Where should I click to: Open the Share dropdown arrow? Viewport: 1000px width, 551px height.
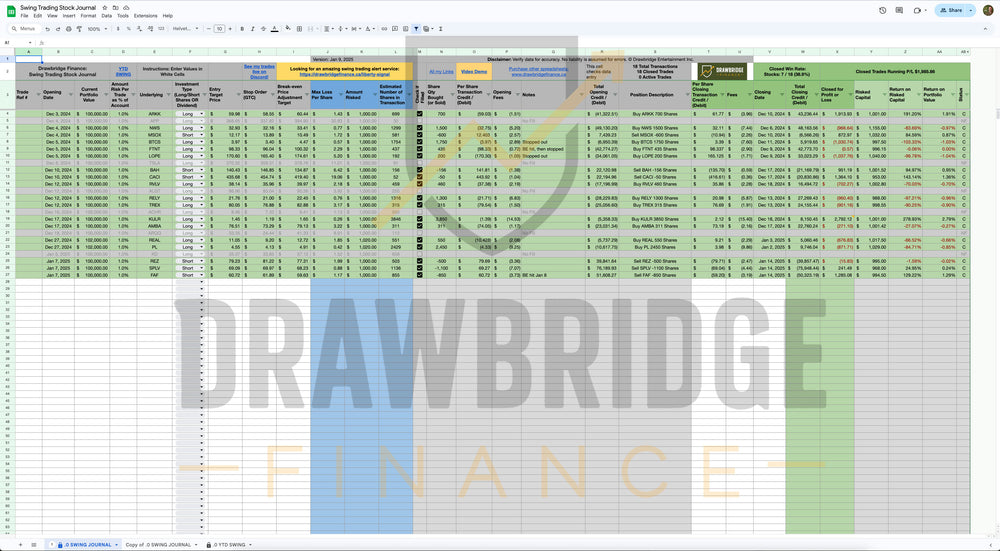[x=971, y=10]
